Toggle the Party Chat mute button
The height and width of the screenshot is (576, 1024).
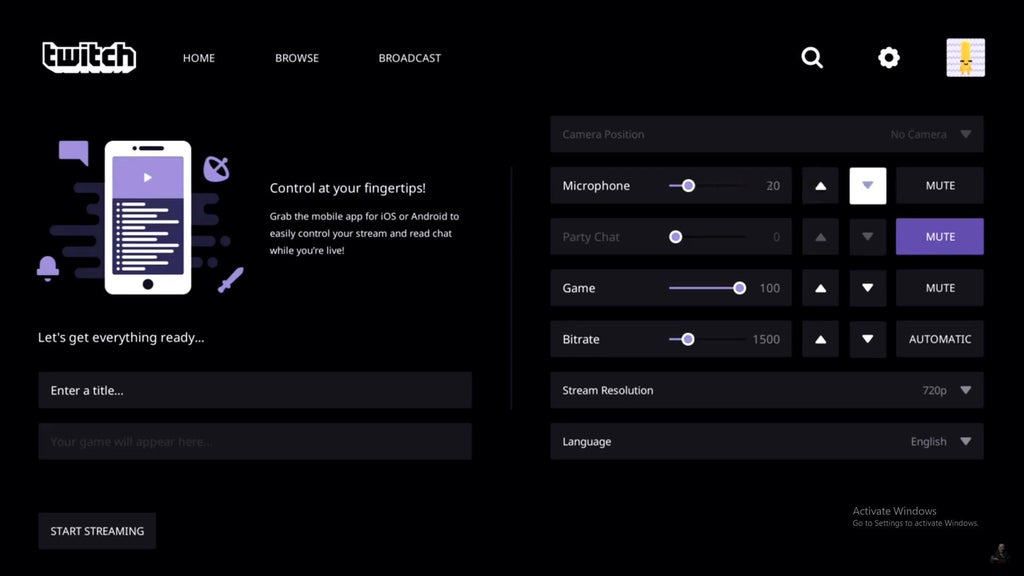point(939,237)
